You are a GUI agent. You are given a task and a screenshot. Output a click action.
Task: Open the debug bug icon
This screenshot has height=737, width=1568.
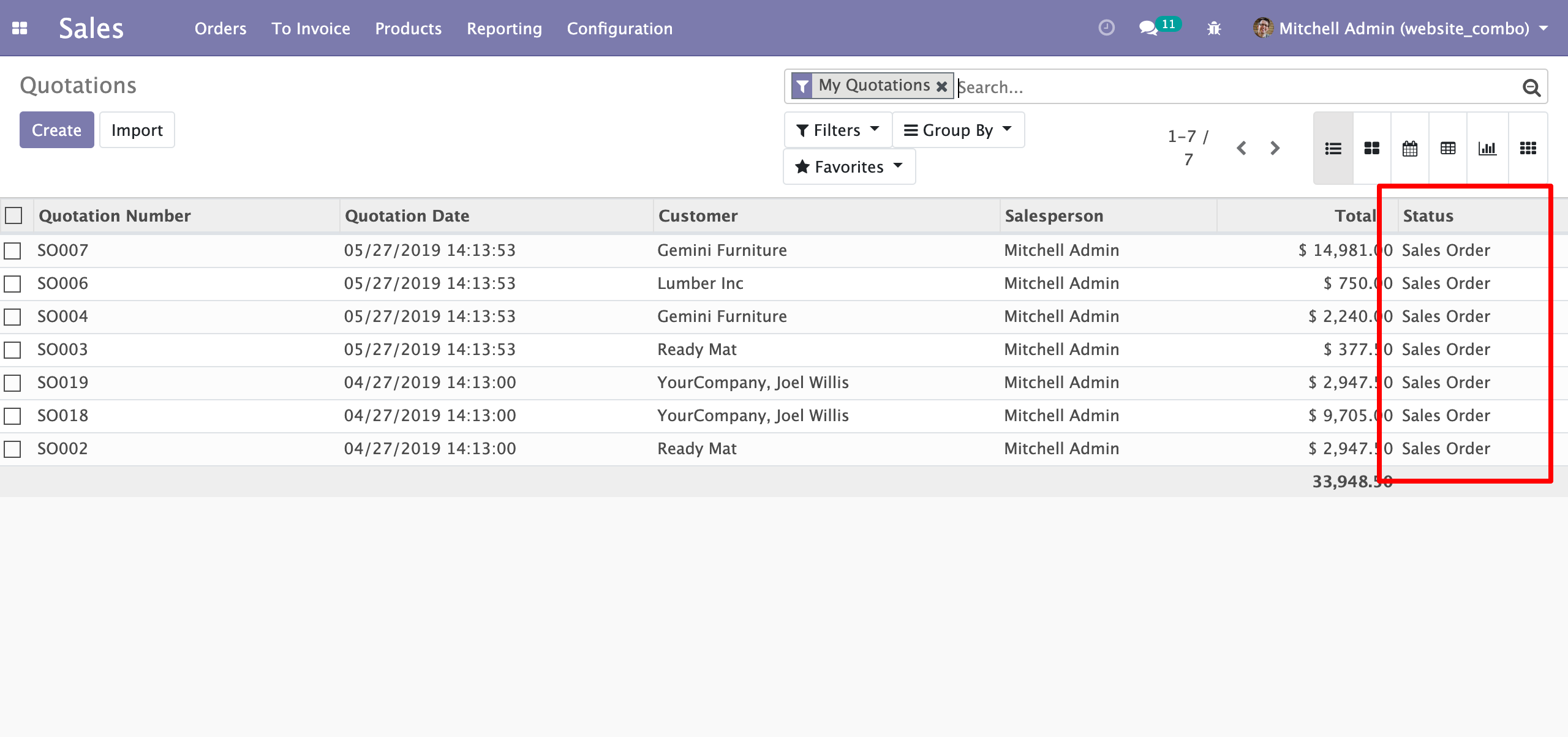(x=1214, y=28)
